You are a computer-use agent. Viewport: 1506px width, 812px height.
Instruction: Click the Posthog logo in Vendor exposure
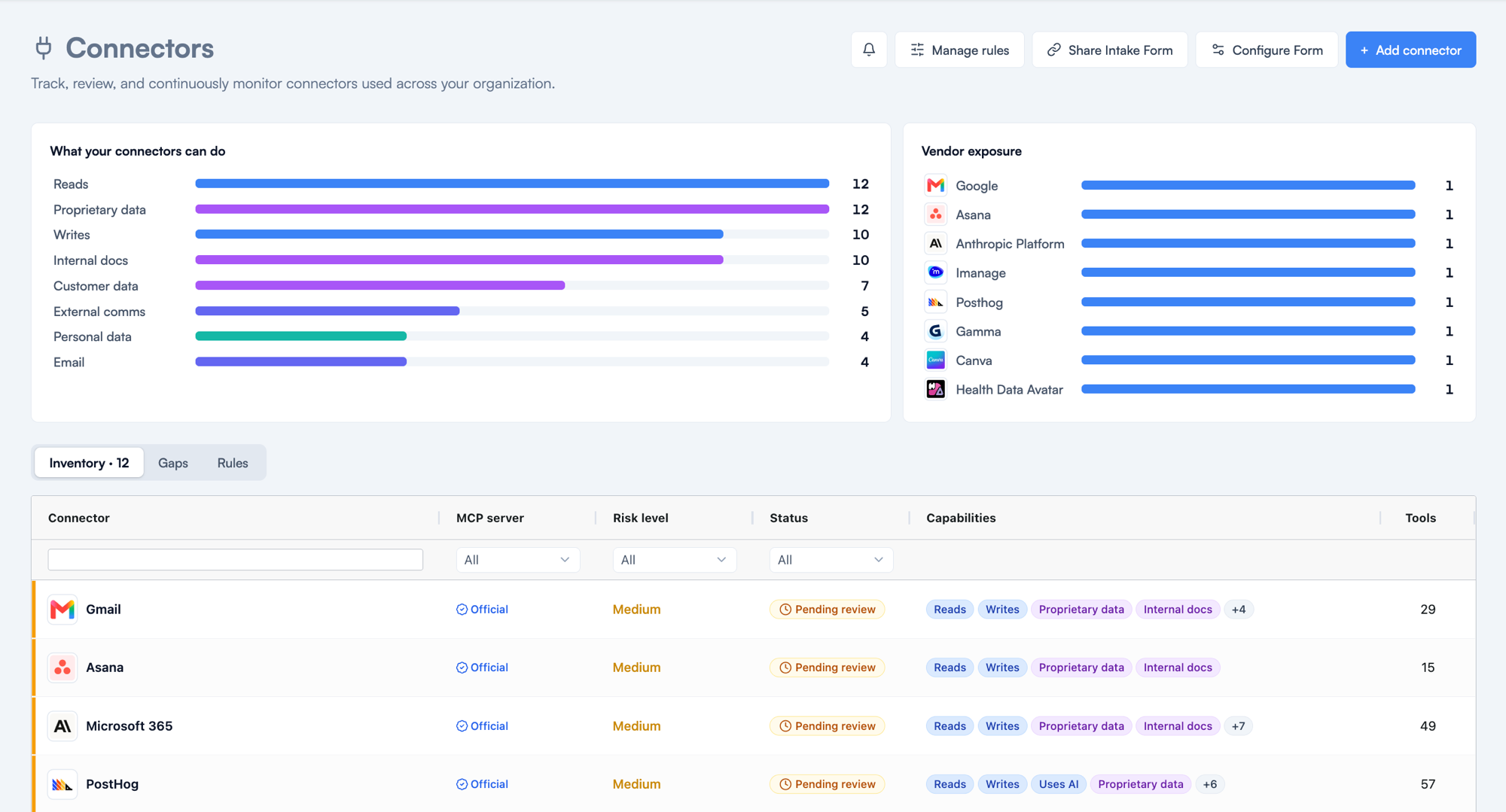click(935, 302)
